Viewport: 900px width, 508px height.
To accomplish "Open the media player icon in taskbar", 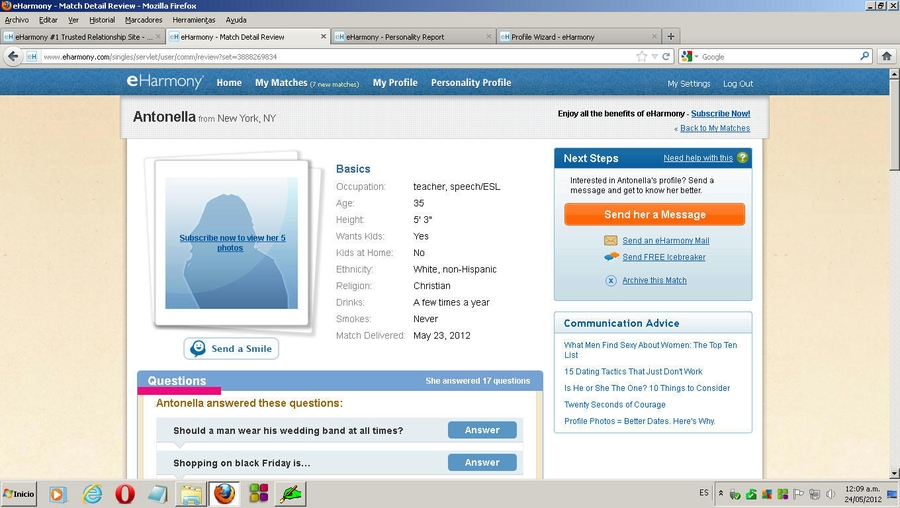I will tap(58, 494).
